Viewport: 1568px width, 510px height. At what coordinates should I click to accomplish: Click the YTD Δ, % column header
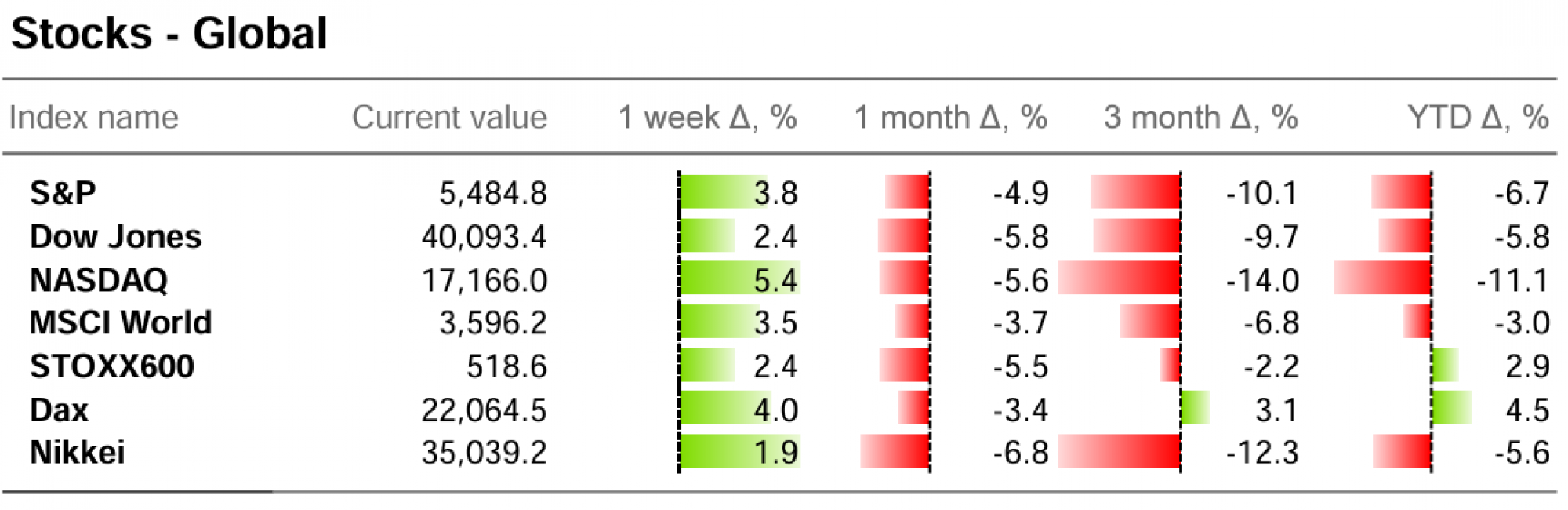click(1478, 118)
